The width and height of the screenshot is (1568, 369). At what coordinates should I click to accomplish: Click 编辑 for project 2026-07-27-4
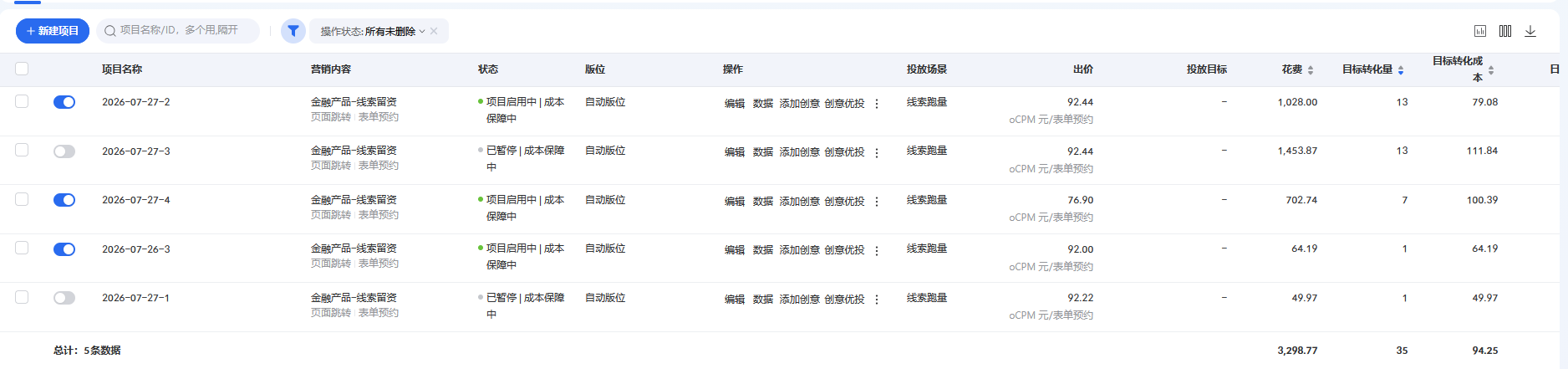point(735,202)
